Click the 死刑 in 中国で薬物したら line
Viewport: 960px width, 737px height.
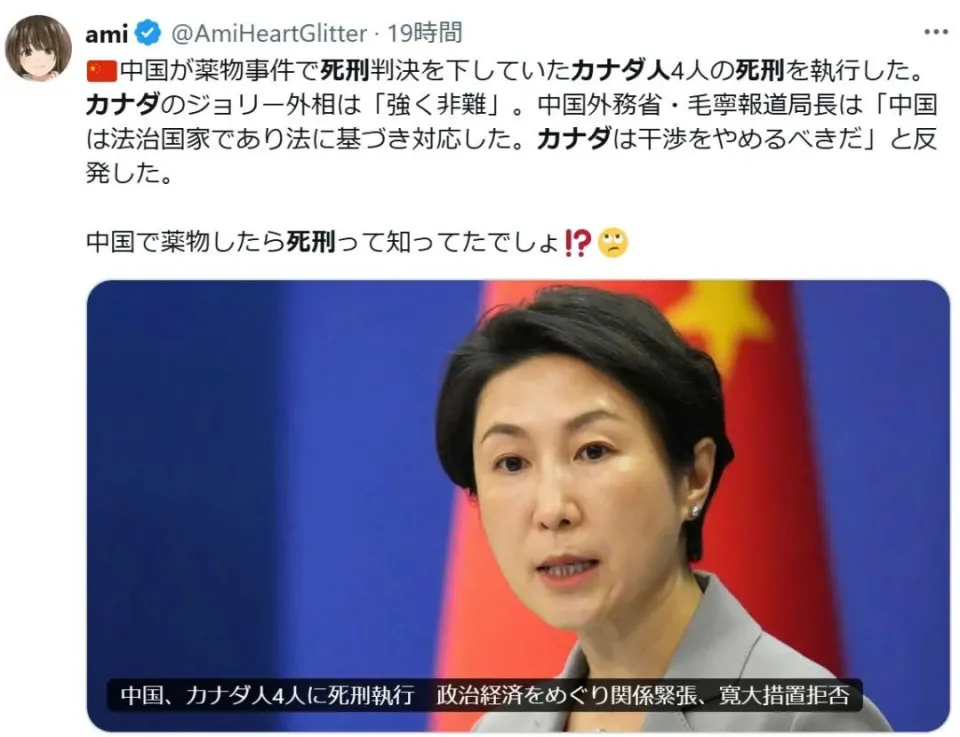point(311,242)
